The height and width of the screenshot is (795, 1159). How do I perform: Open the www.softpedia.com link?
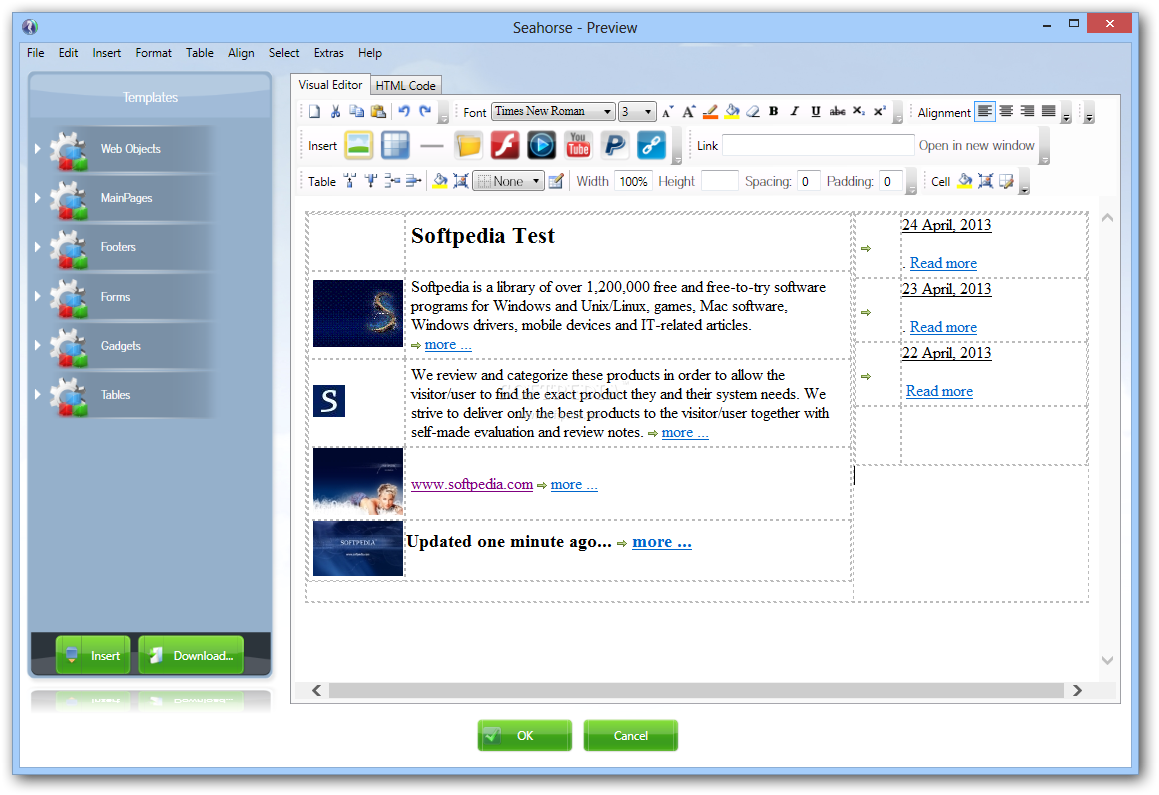tap(472, 485)
